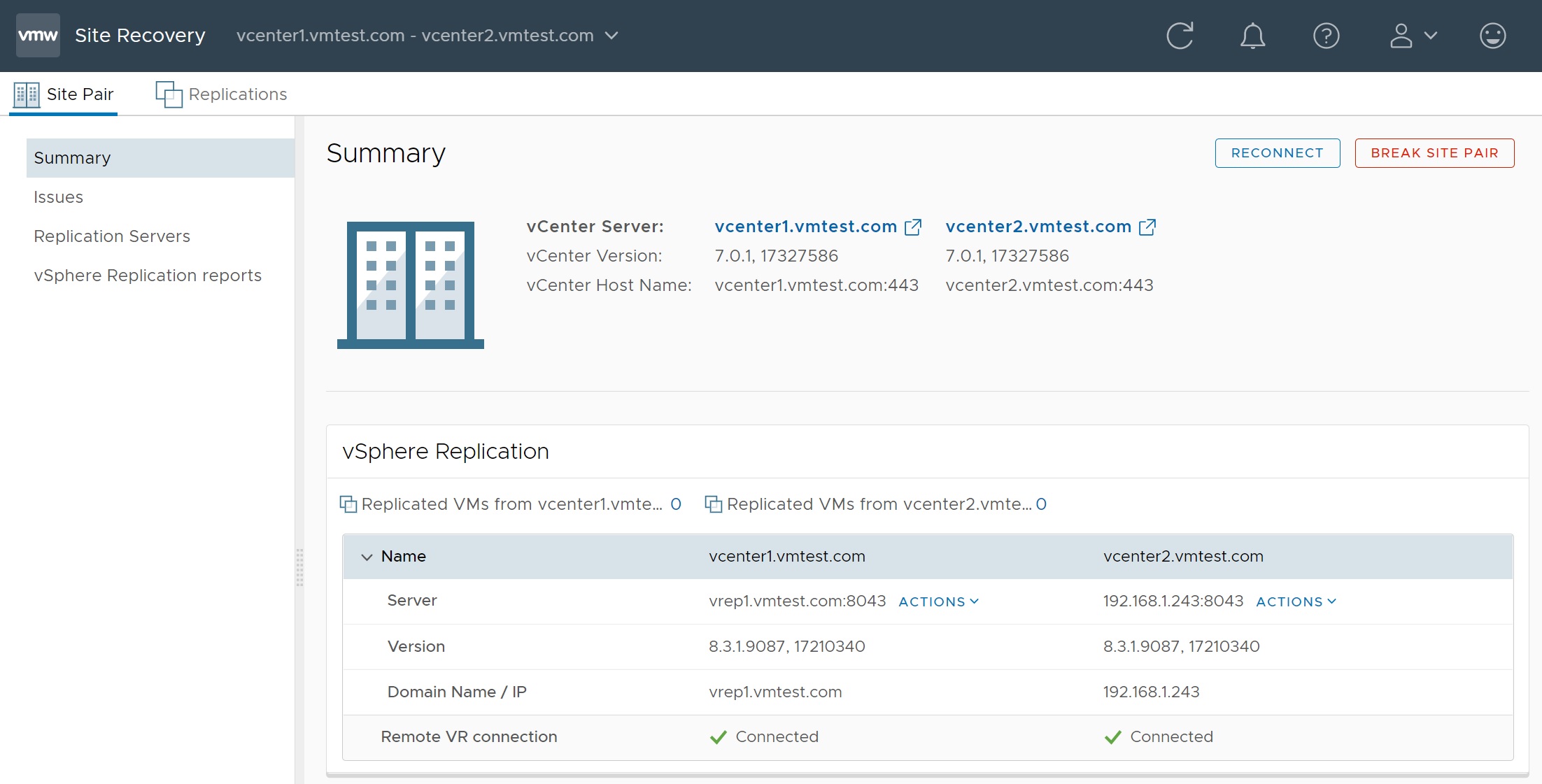Click the RECONNECT button
This screenshot has width=1542, height=784.
click(1277, 153)
